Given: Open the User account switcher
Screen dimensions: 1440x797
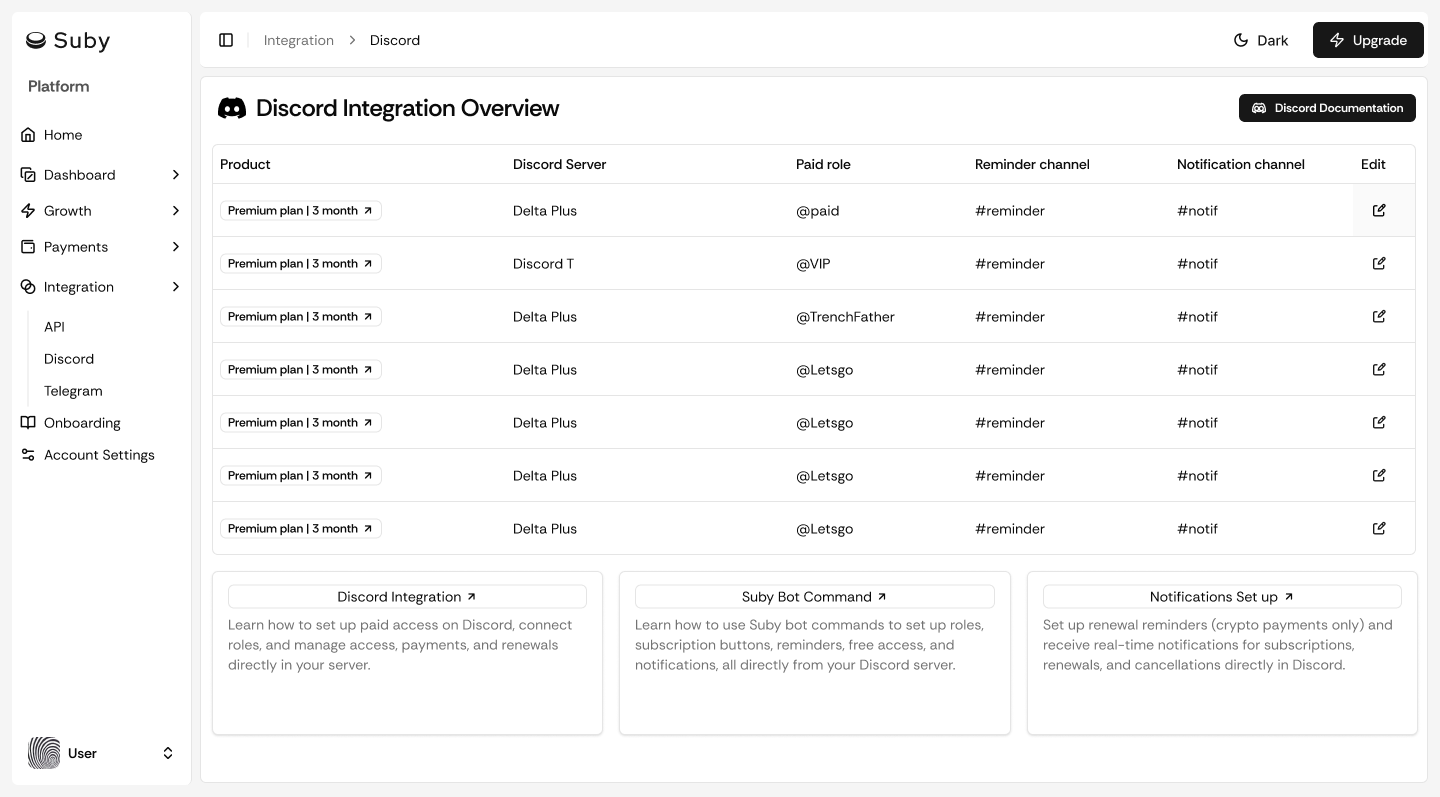Looking at the screenshot, I should click(x=168, y=753).
